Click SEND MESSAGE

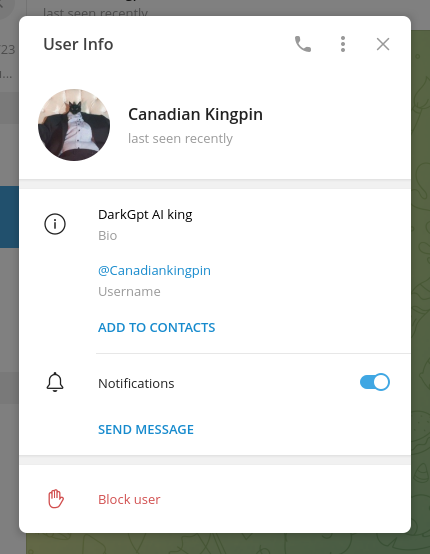point(146,430)
